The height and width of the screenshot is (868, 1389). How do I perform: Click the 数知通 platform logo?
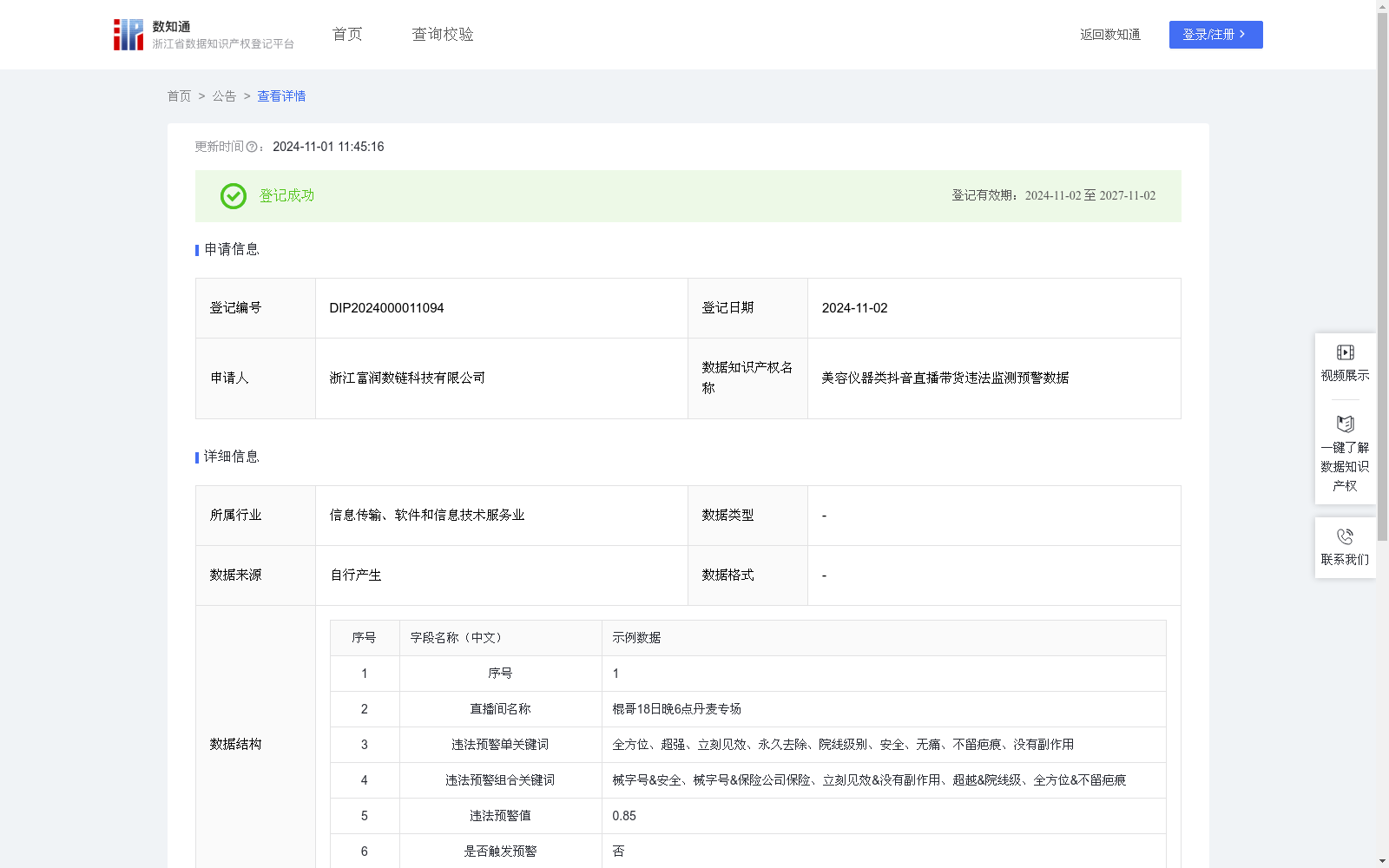[204, 35]
